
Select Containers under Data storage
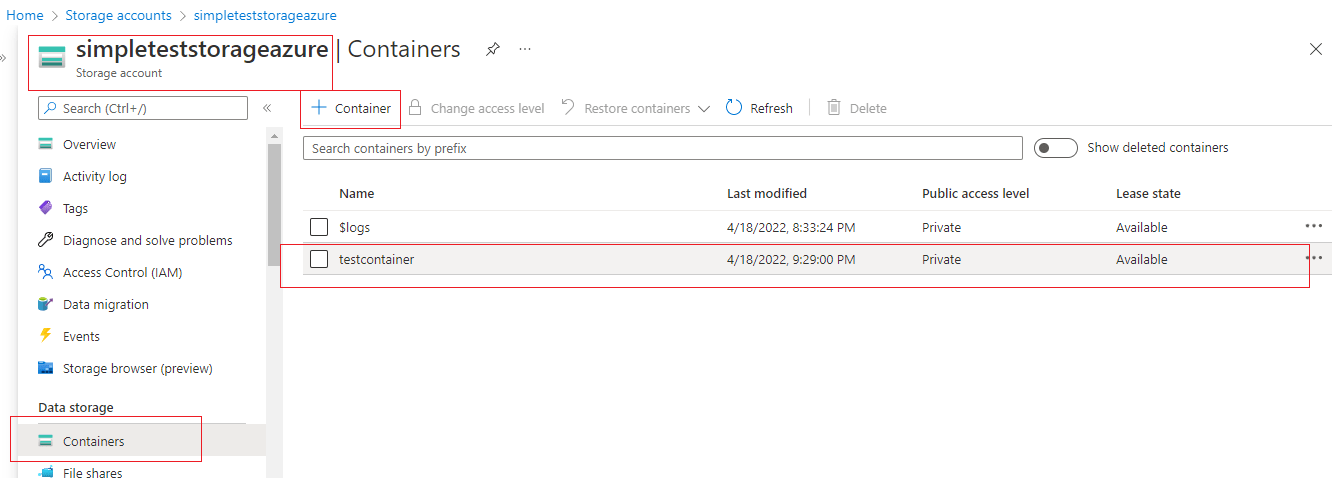(x=94, y=441)
